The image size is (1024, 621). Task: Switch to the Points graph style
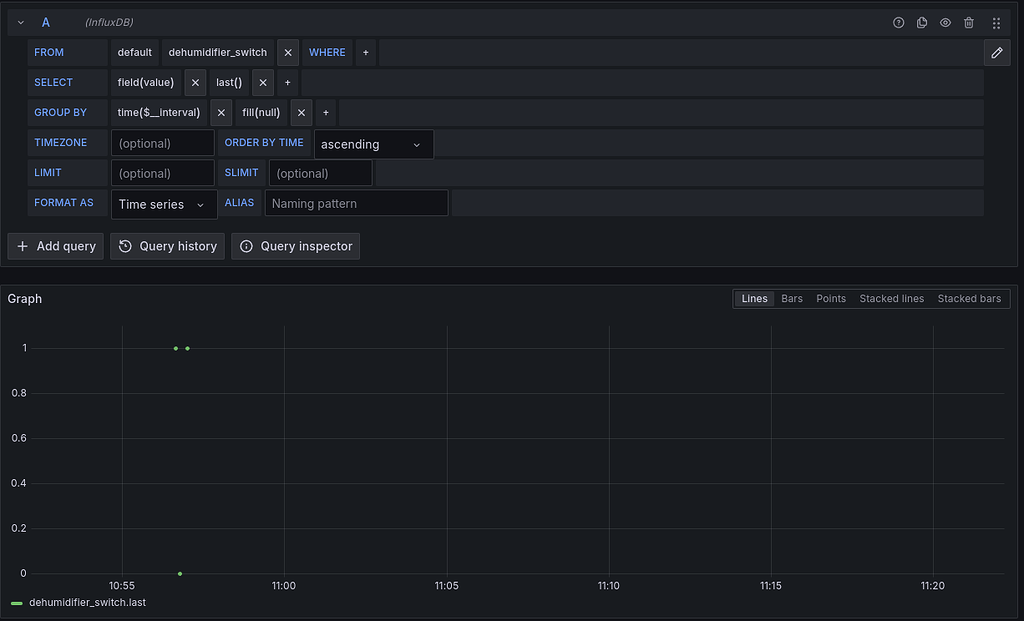(830, 299)
